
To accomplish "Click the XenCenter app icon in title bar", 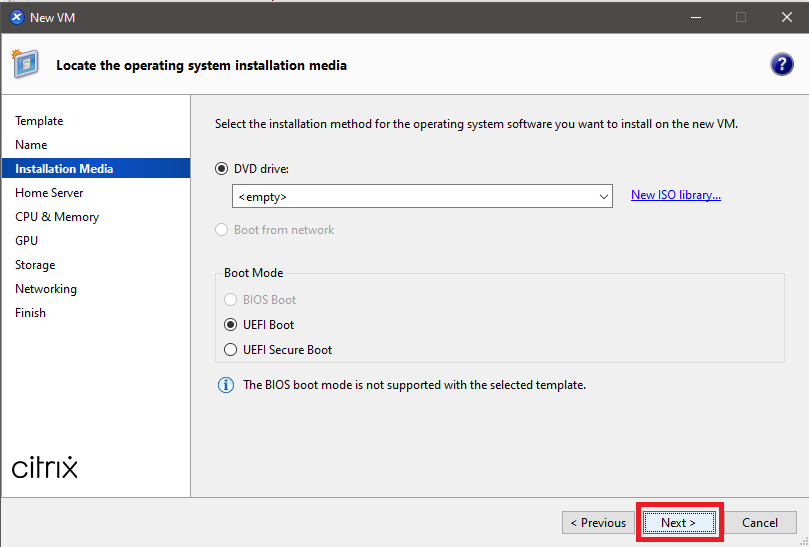I will tap(16, 17).
